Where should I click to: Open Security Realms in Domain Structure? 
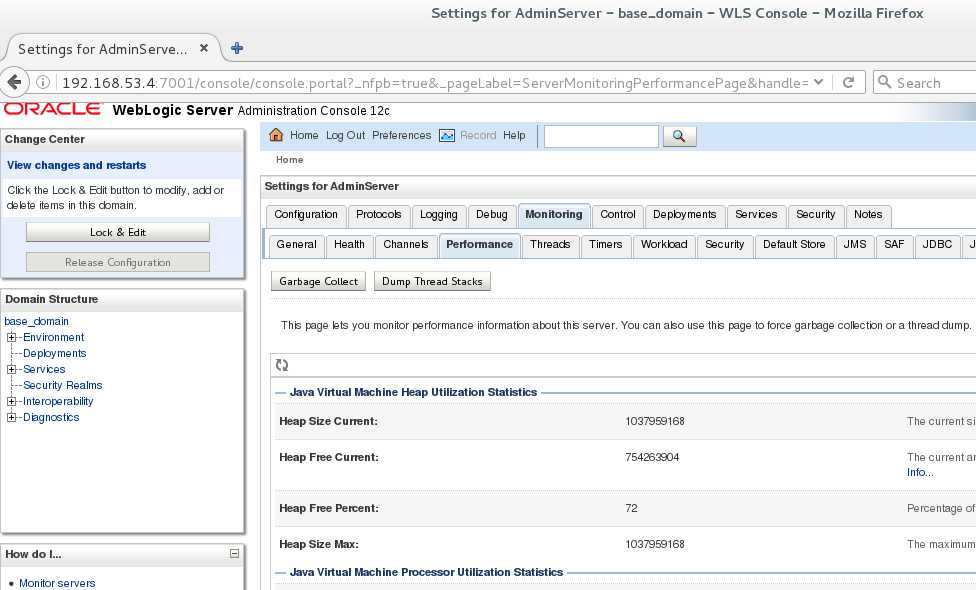coord(62,385)
